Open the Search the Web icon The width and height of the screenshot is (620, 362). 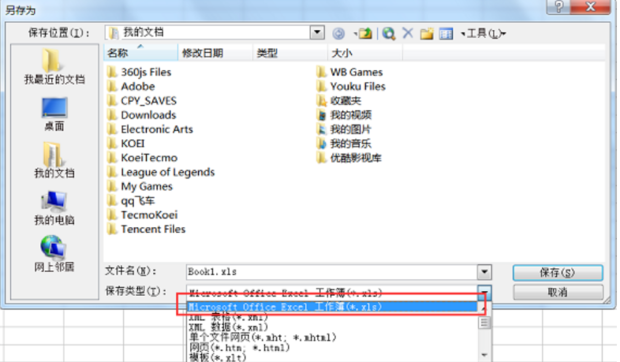(x=389, y=34)
